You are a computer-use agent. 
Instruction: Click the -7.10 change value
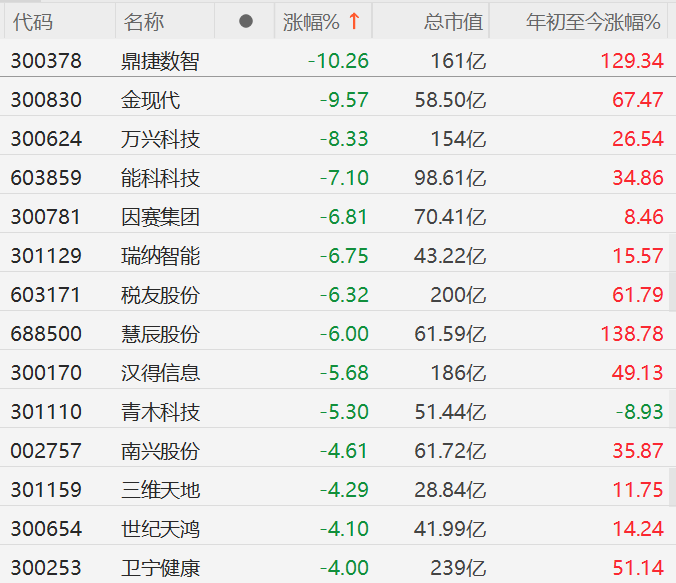tap(344, 178)
